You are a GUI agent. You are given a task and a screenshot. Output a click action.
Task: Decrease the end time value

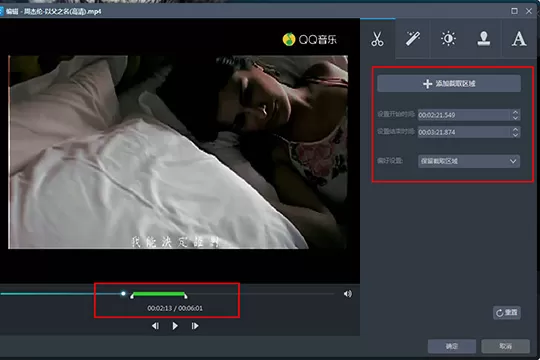click(x=515, y=135)
